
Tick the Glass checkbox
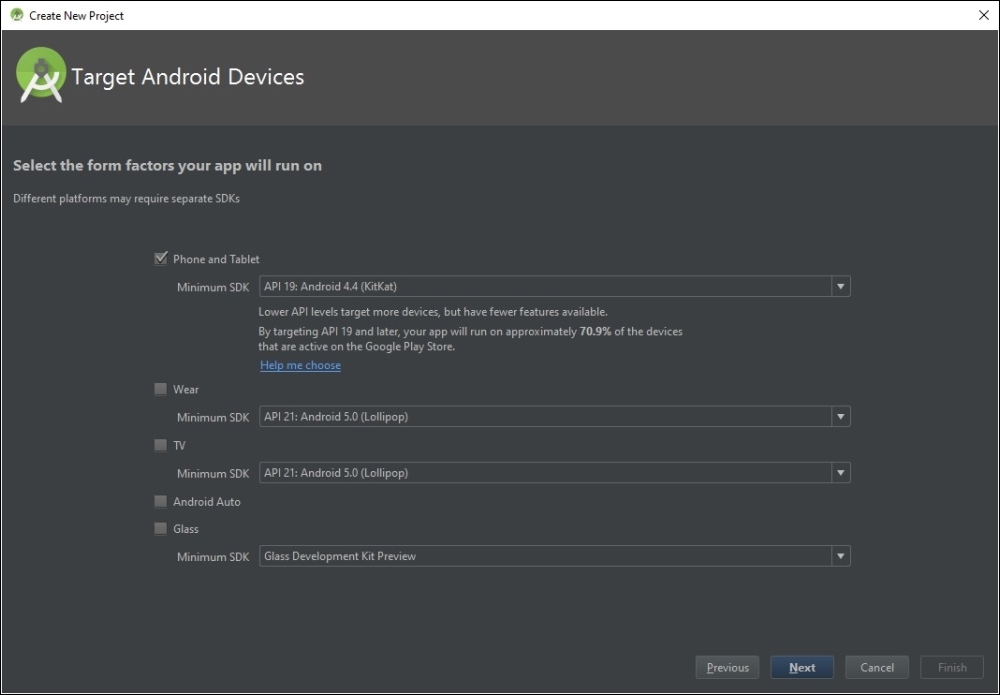[161, 529]
